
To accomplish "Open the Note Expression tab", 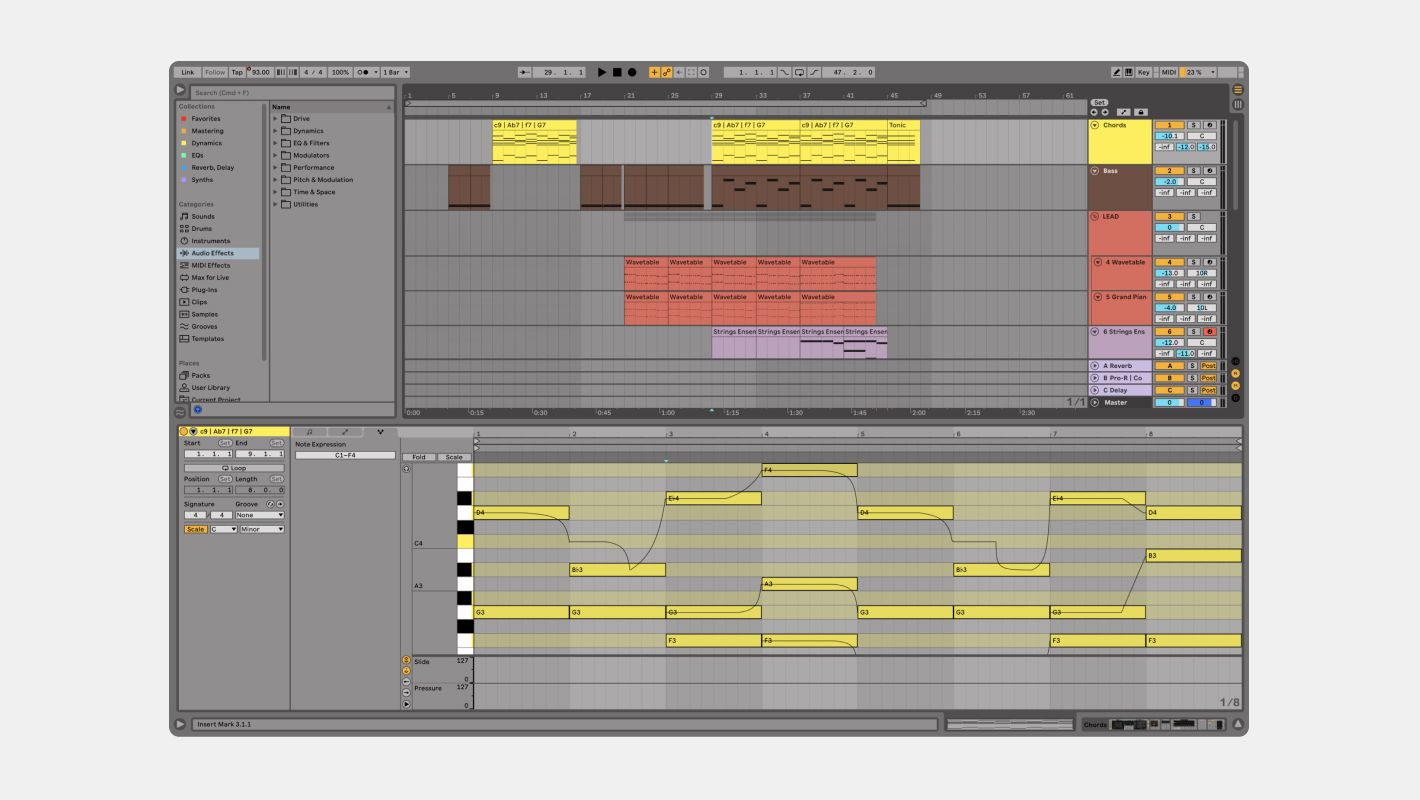I will click(x=381, y=432).
